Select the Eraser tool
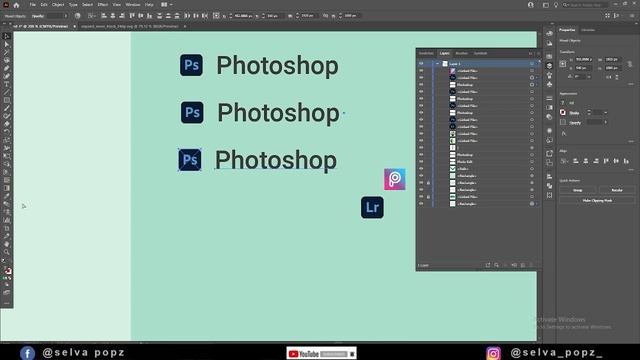Image resolution: width=640 pixels, height=360 pixels. pos(7,124)
